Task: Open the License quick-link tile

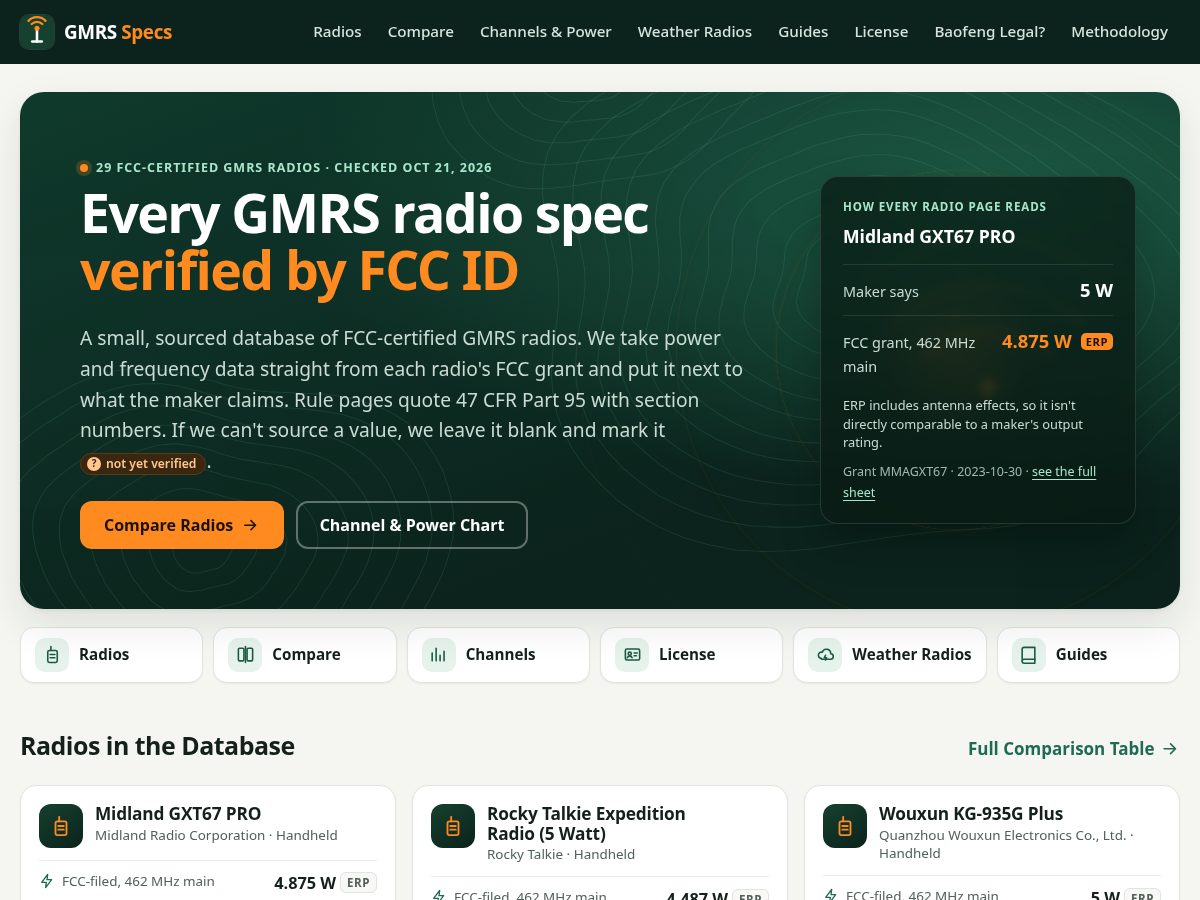Action: (691, 655)
